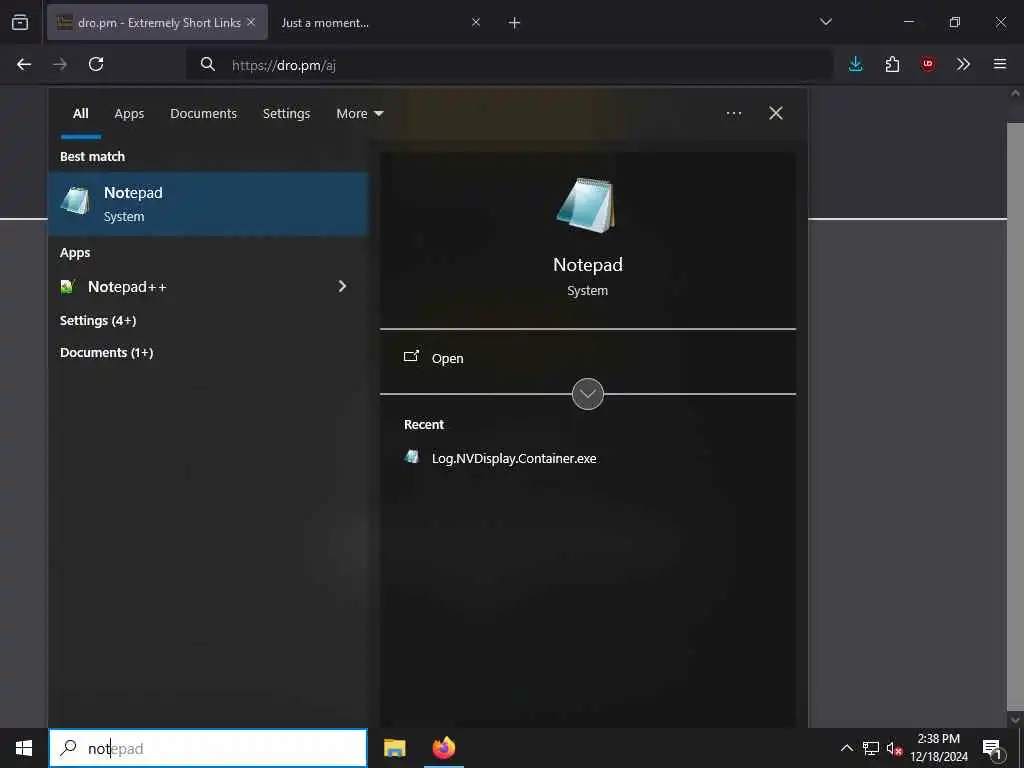This screenshot has height=768, width=1024.
Task: Expand more actions with the round chevron button
Action: (588, 394)
